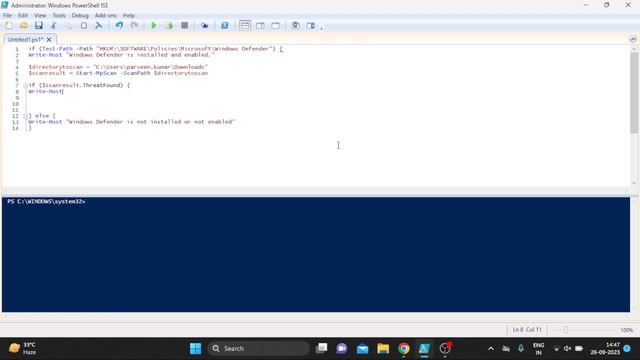This screenshot has width=640, height=360.
Task: Open the File menu
Action: (7, 16)
